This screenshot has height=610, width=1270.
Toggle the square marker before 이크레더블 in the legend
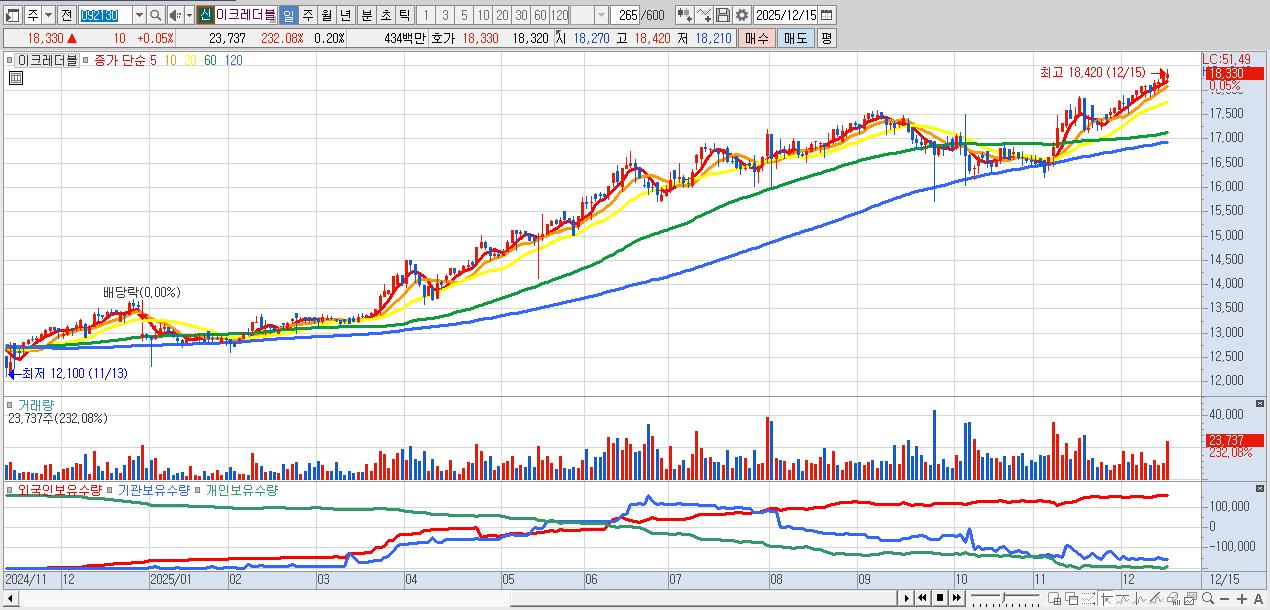point(12,60)
